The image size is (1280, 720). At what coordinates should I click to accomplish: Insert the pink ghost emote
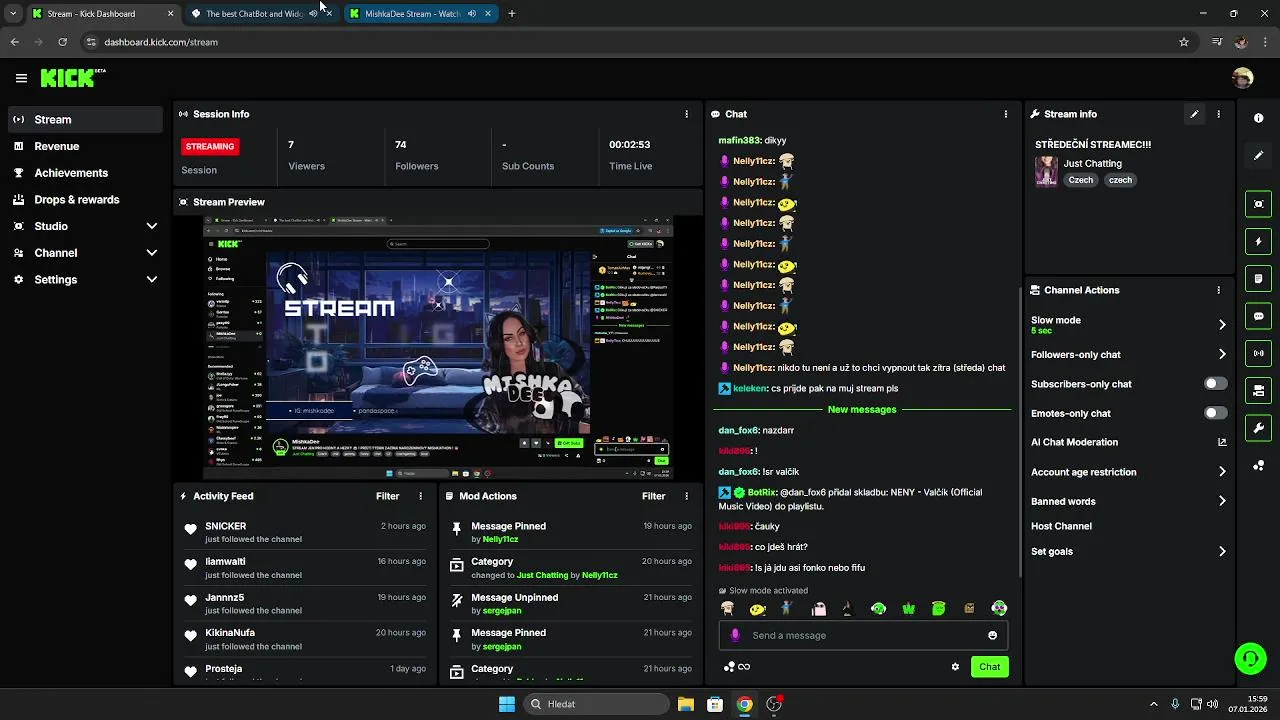coord(818,608)
